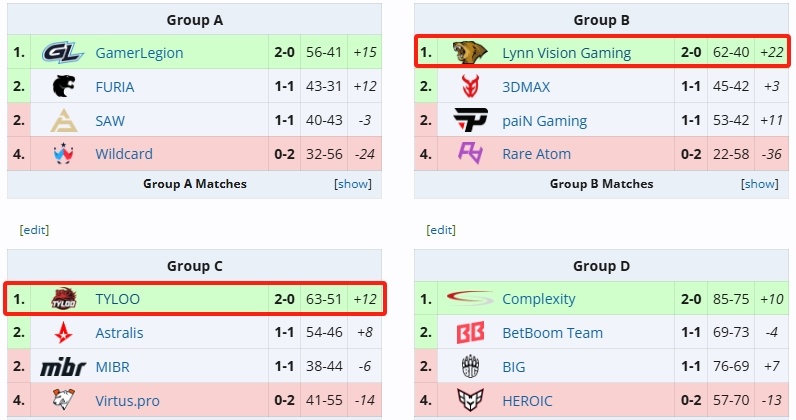
Task: Expand Group B Matches with show
Action: click(x=759, y=184)
